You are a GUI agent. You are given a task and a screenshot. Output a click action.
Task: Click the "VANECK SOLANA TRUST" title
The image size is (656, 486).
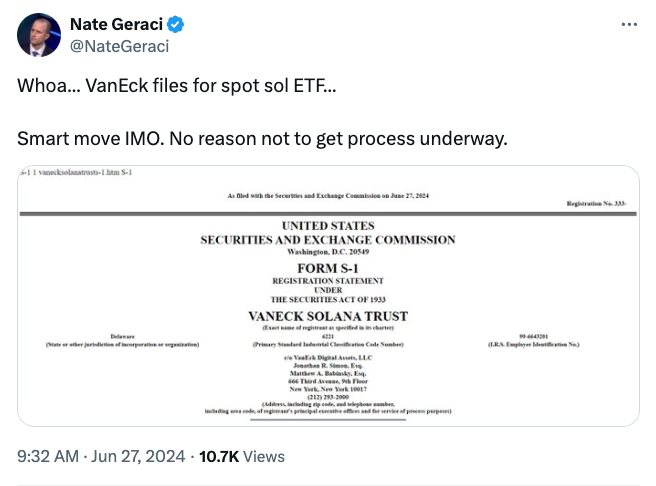(327, 316)
